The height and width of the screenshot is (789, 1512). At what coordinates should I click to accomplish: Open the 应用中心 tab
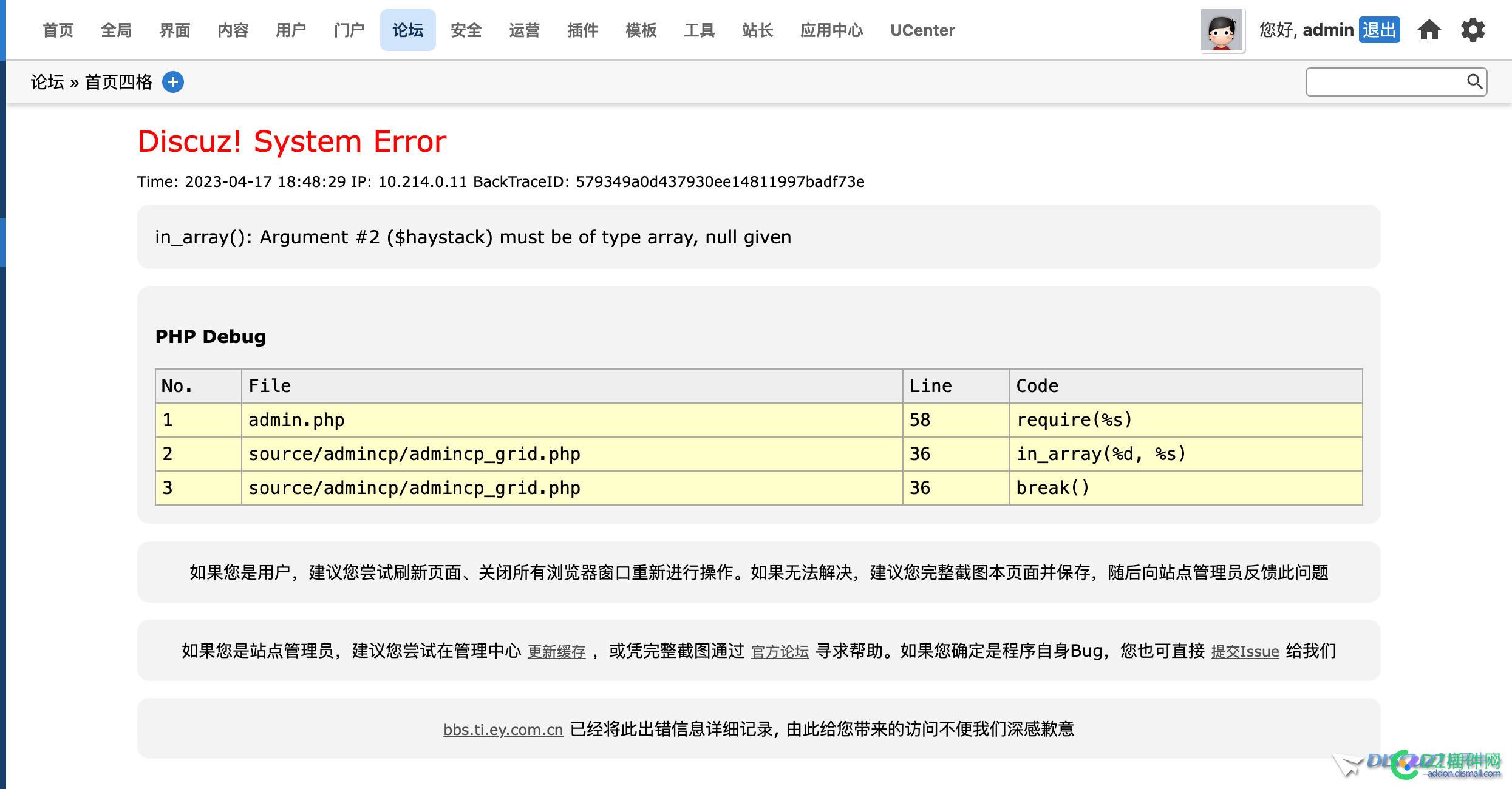832,30
